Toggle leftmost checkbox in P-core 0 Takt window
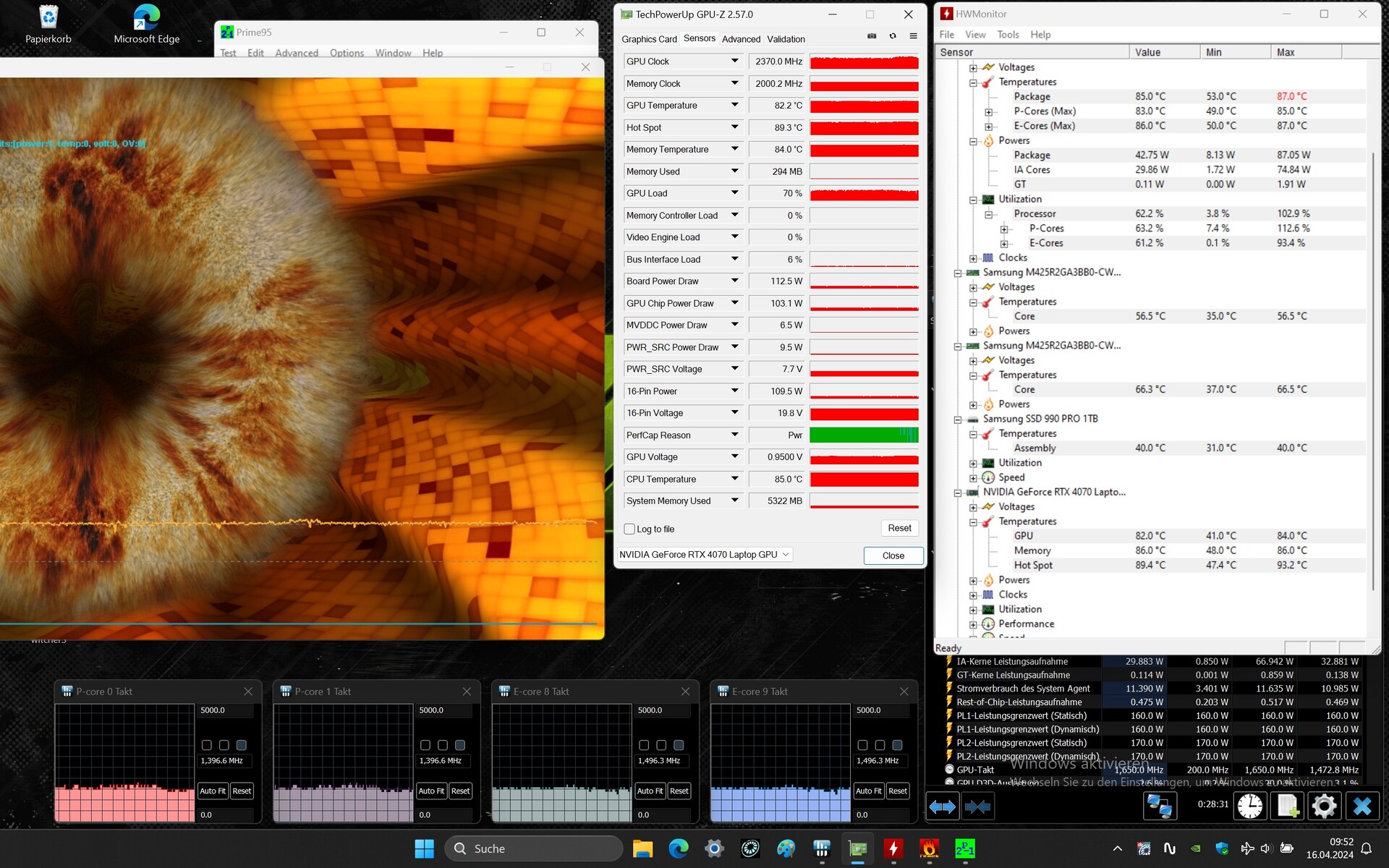 207,745
